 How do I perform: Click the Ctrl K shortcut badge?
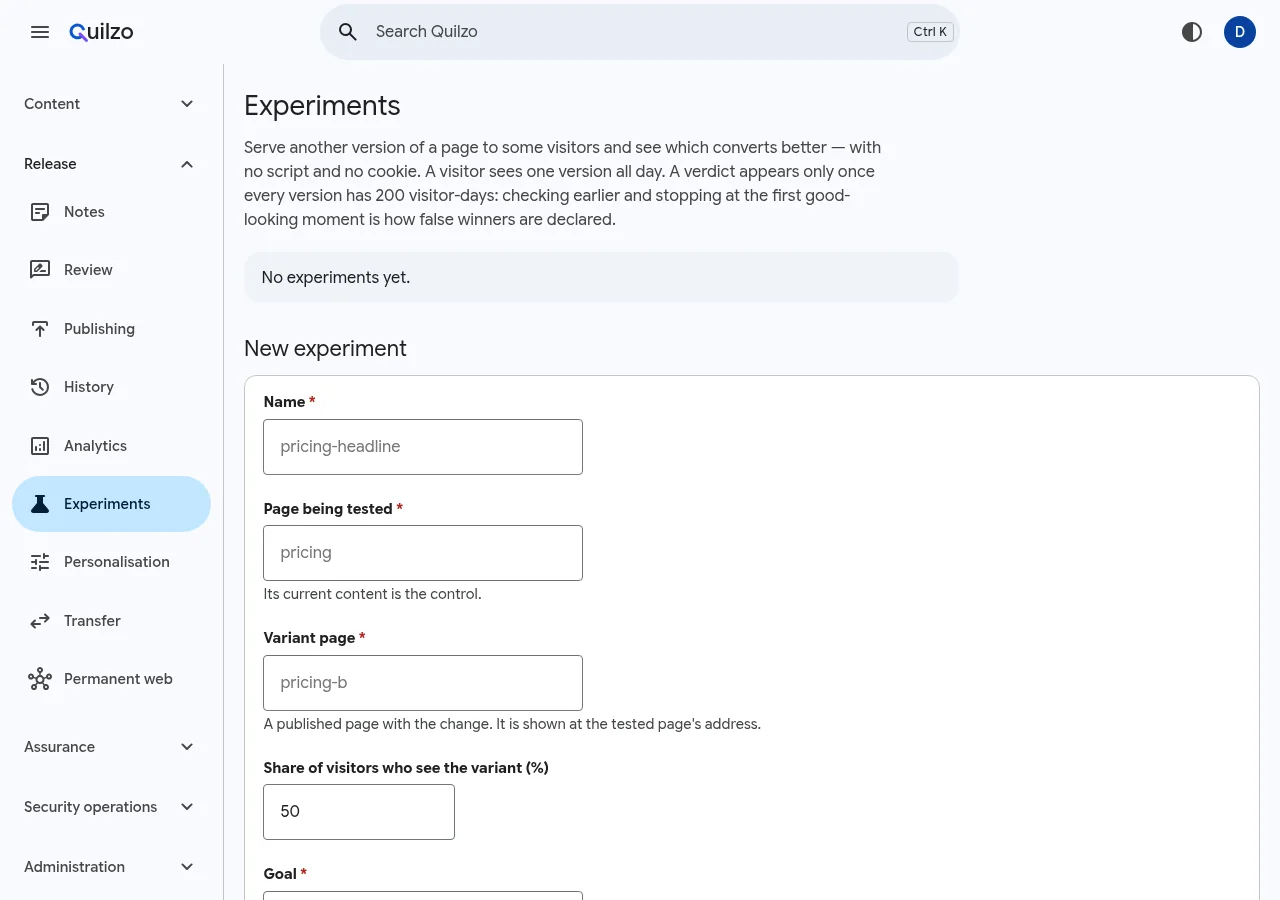930,32
